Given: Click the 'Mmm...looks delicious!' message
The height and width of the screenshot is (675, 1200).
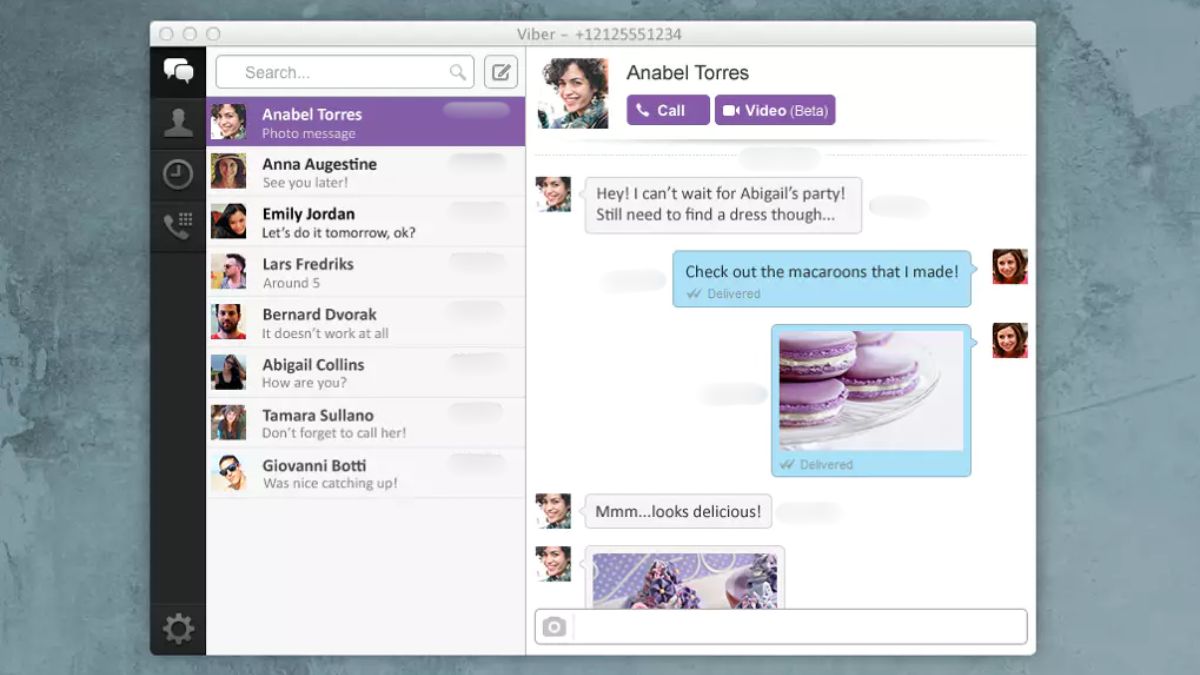Looking at the screenshot, I should [678, 512].
